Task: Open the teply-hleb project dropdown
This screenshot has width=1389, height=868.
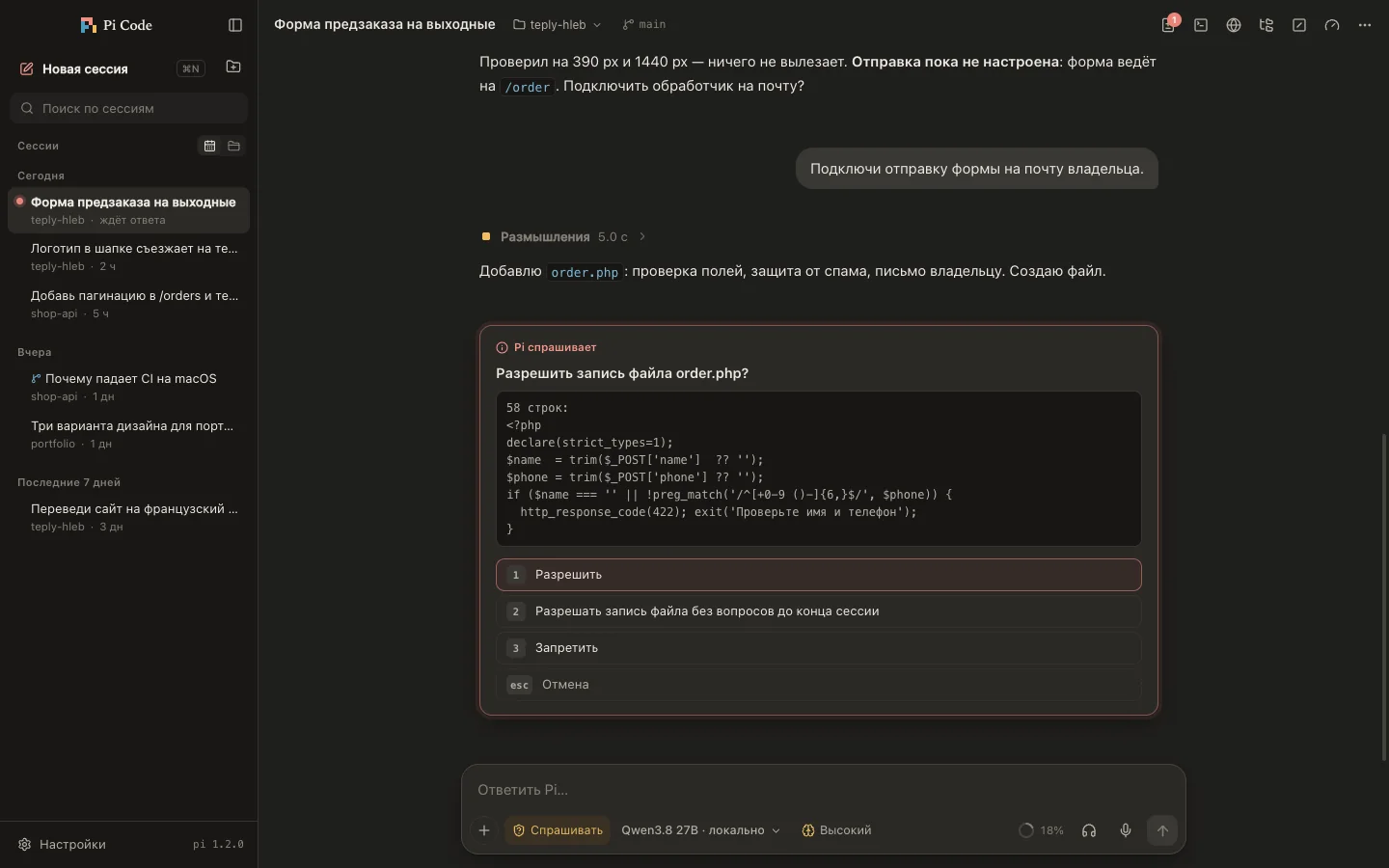Action: tap(557, 25)
